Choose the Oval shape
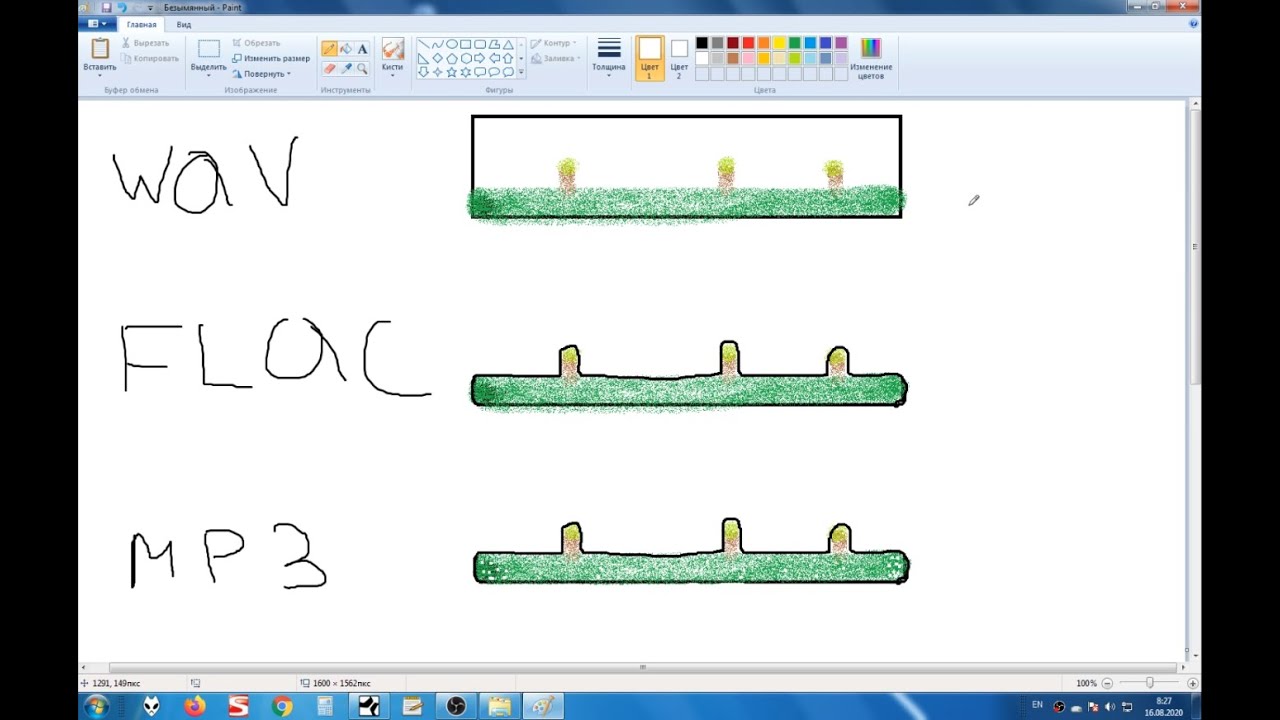Viewport: 1280px width, 720px height. (x=451, y=44)
